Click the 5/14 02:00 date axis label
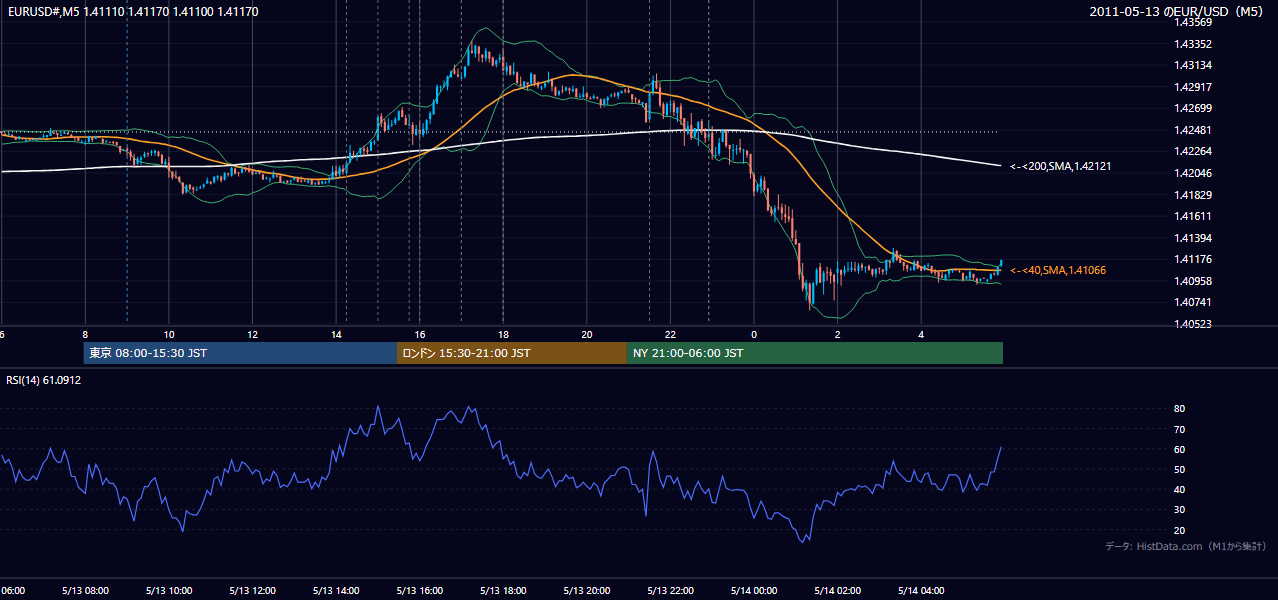The width and height of the screenshot is (1278, 600). pyautogui.click(x=837, y=590)
